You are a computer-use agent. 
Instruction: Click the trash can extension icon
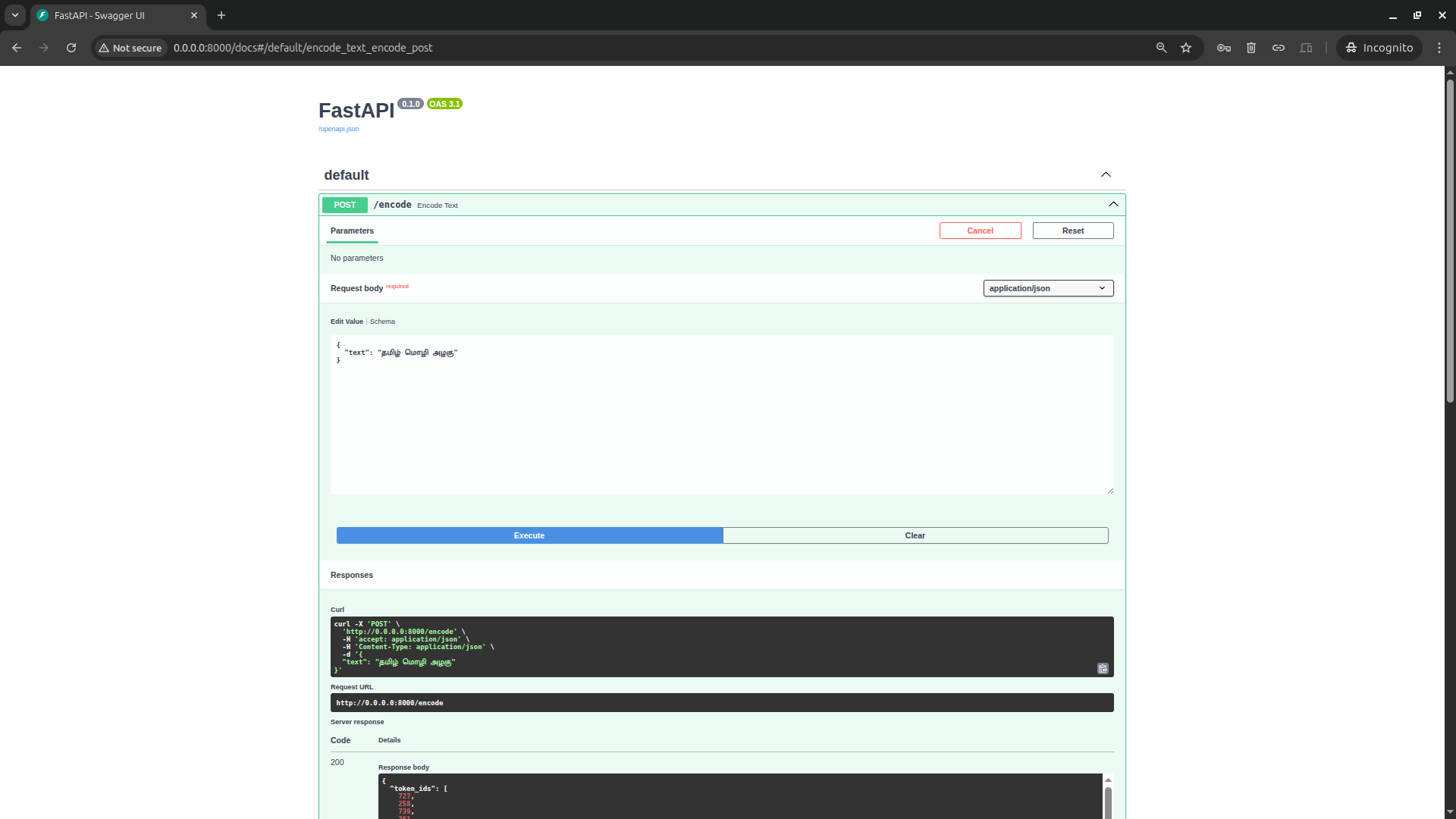pos(1251,48)
